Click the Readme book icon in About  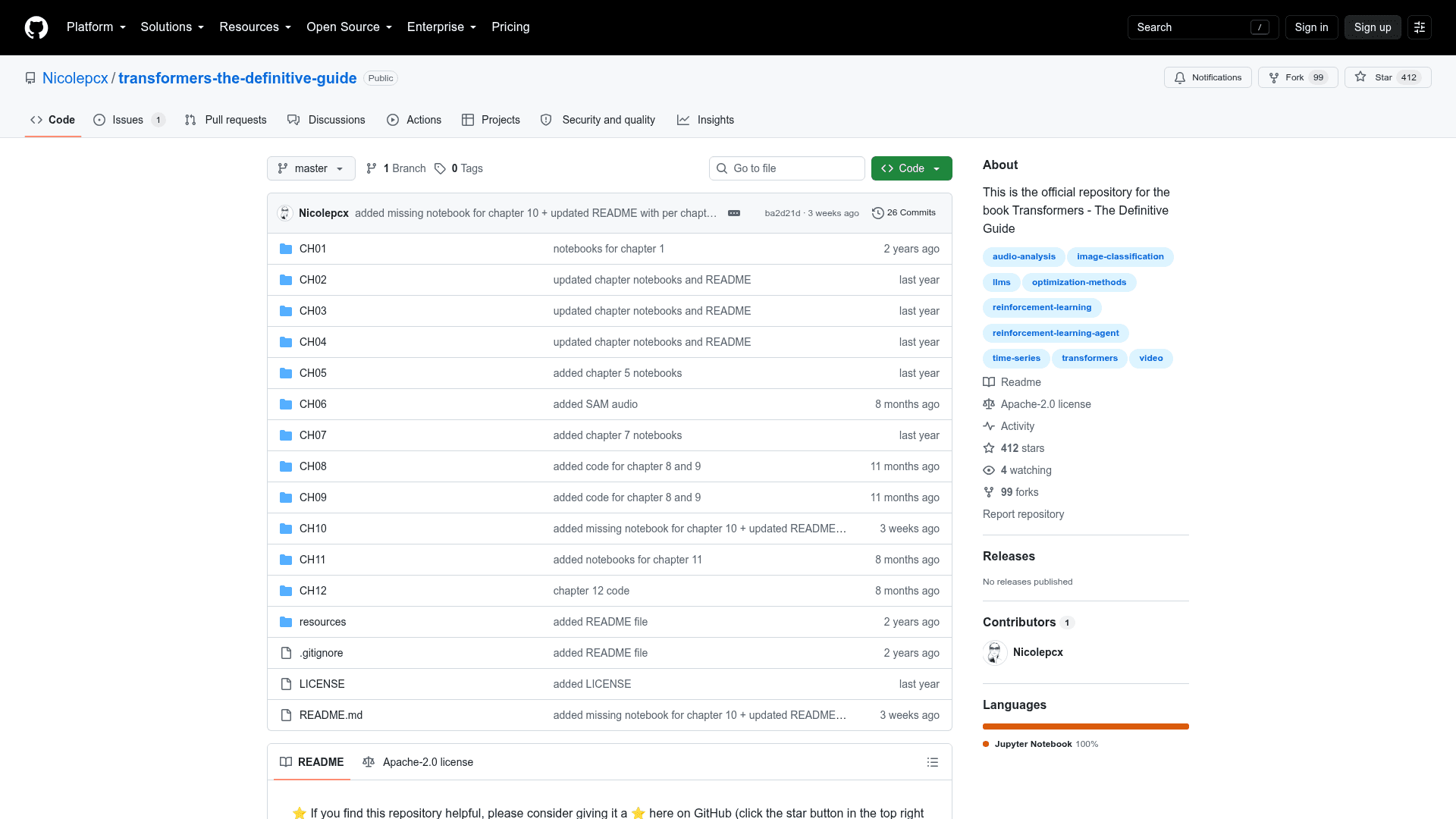point(989,382)
